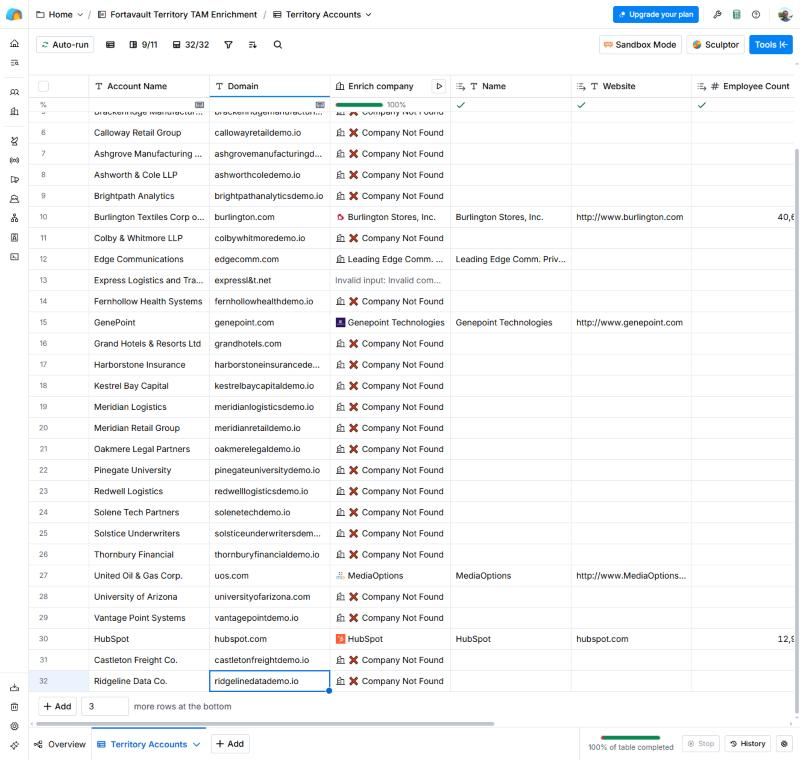Click the Stop button
Viewport: 800px width, 760px height.
(701, 744)
